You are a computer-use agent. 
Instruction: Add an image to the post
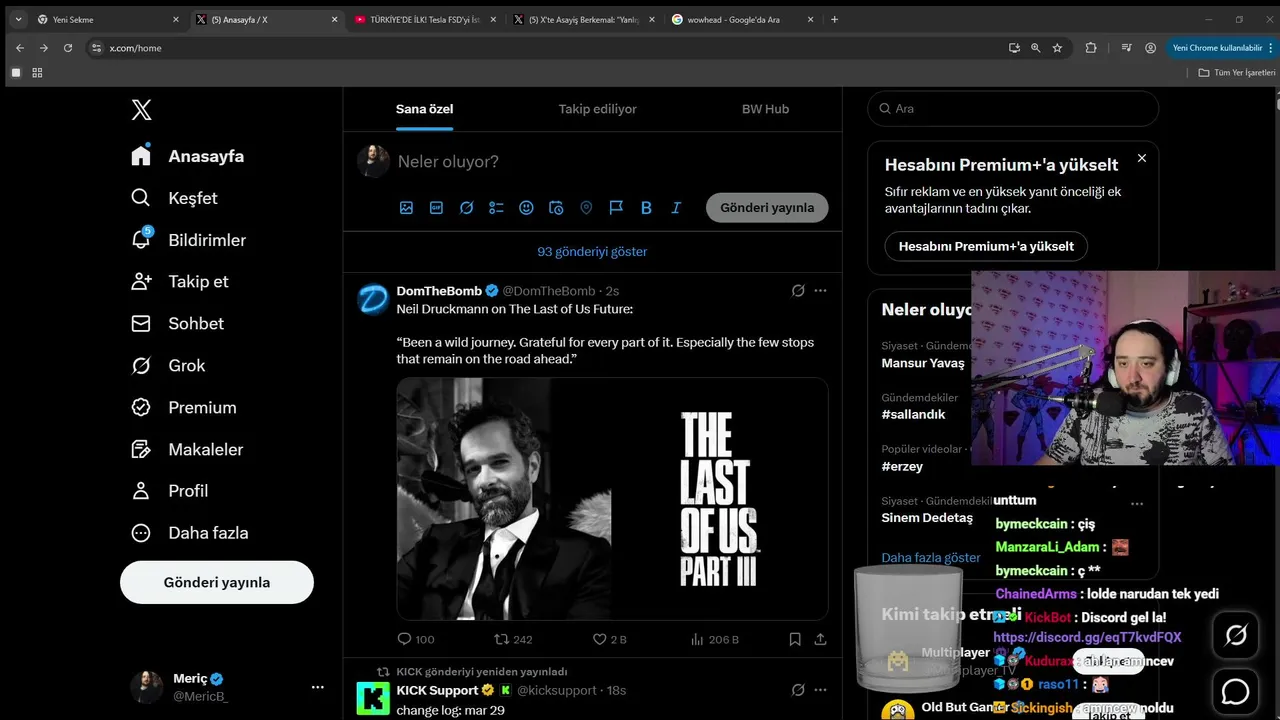coord(406,208)
